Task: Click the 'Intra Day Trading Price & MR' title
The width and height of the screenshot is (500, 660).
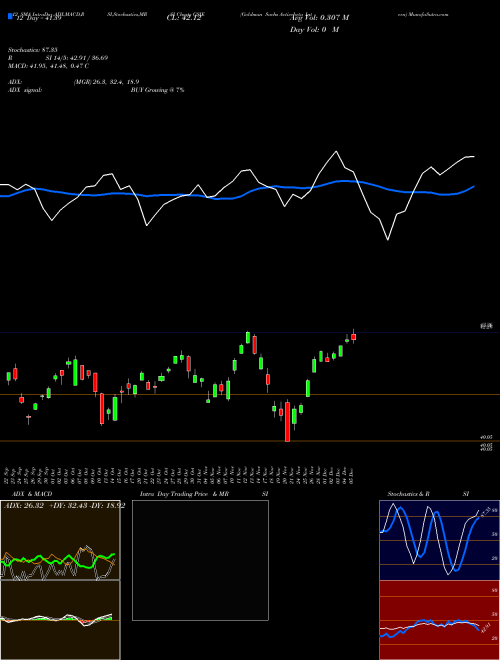Action: (184, 494)
